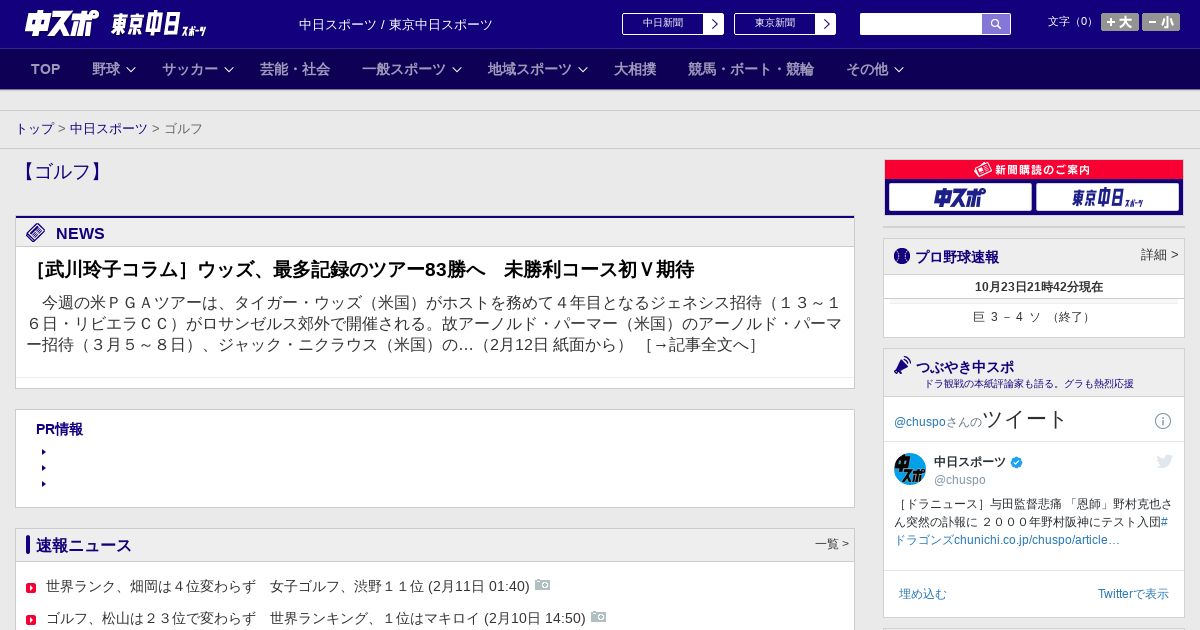Open the つぶやき中スポ heading link

(x=965, y=367)
